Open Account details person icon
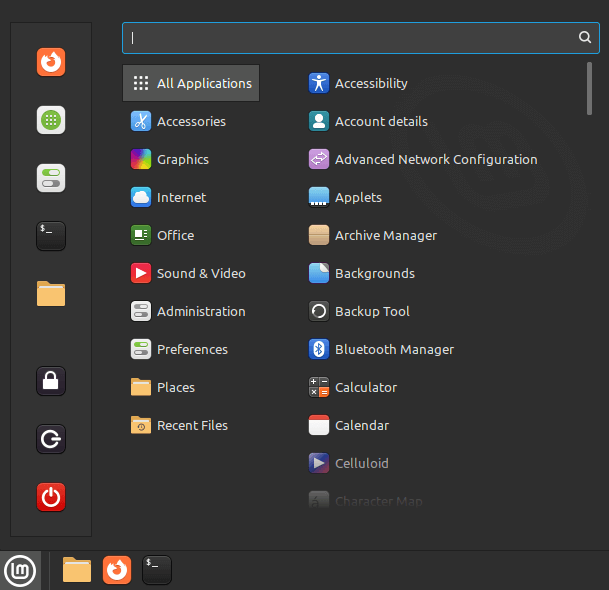Image resolution: width=609 pixels, height=590 pixels. pos(319,121)
